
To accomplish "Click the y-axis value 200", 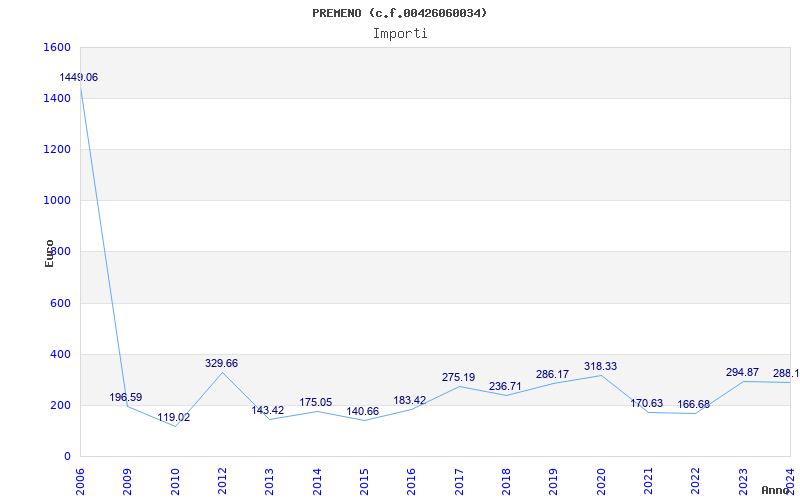I will click(x=60, y=405).
